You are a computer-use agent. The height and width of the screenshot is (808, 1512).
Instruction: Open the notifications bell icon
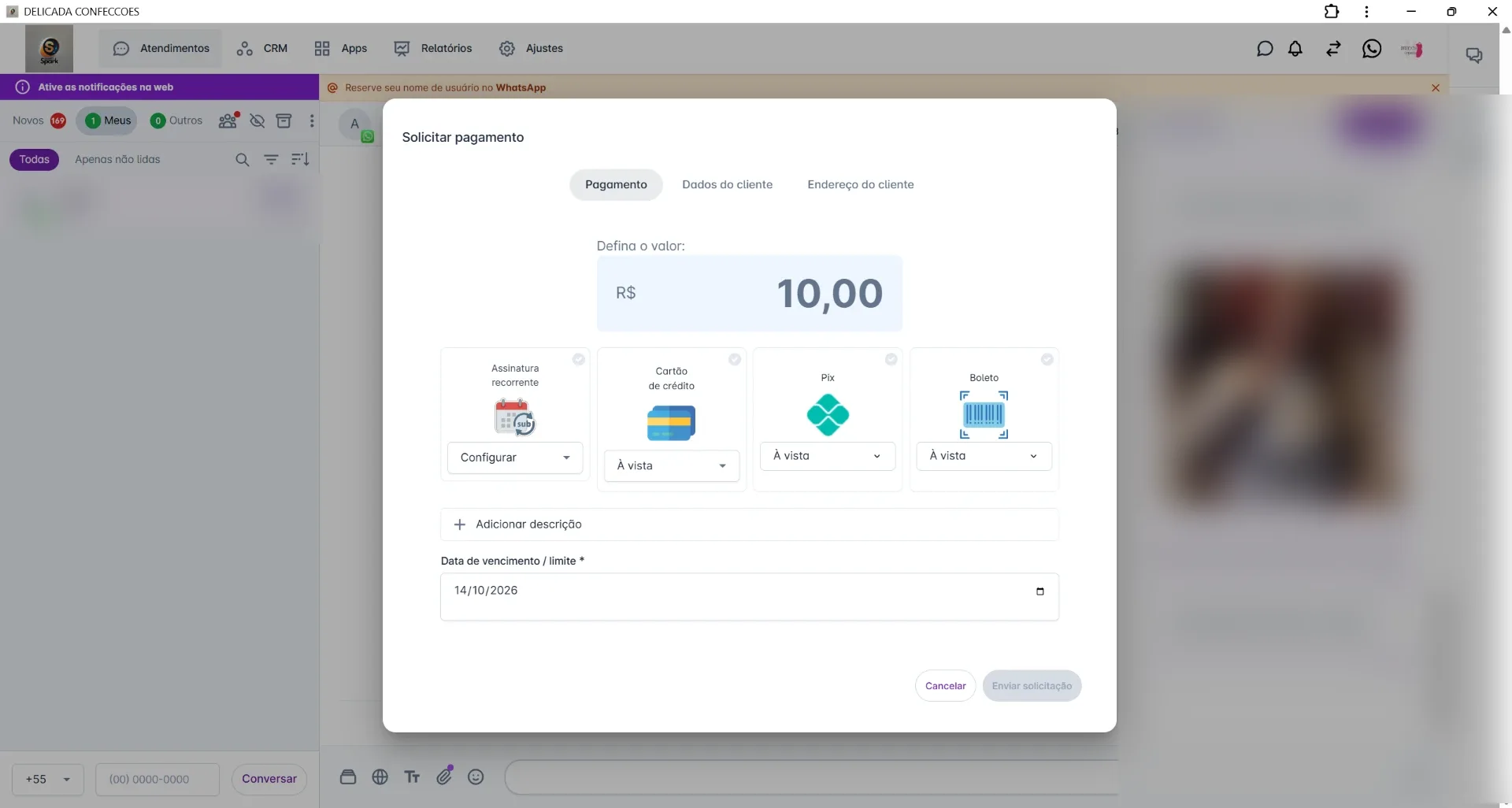1295,49
